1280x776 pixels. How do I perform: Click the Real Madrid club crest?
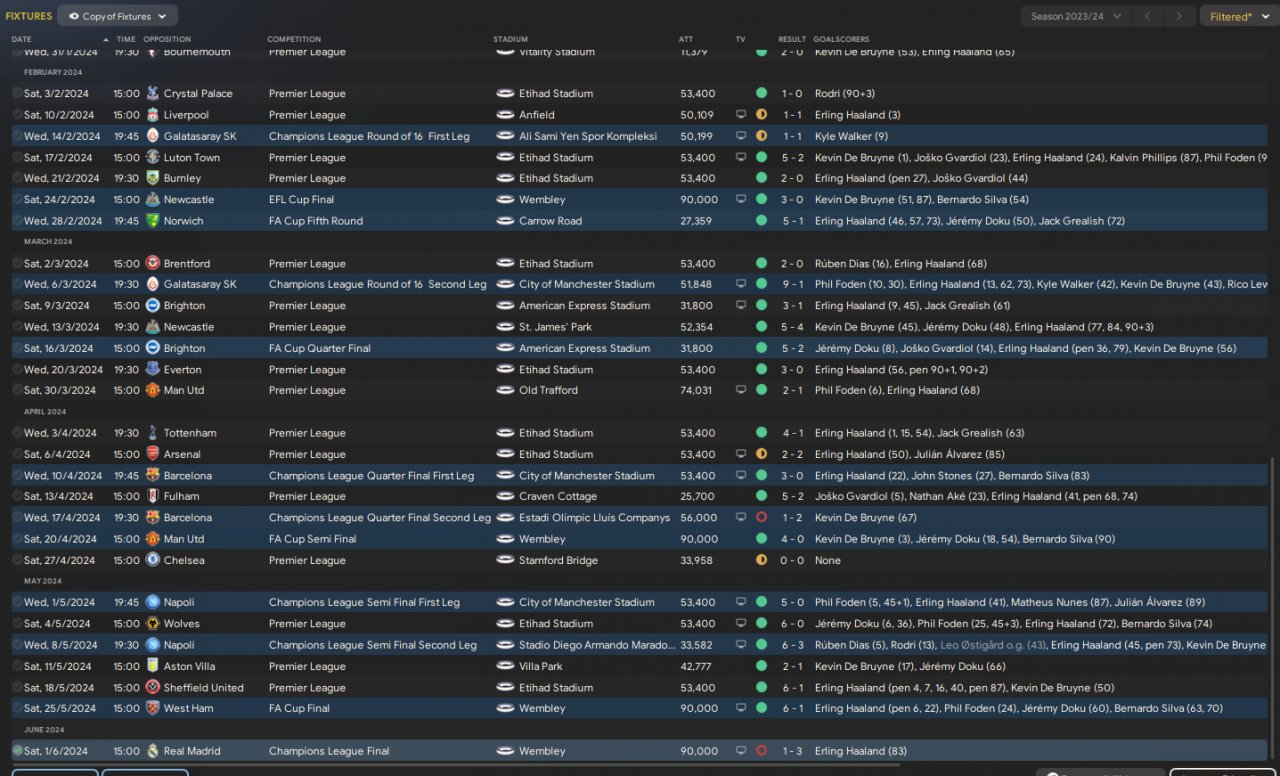(x=152, y=751)
